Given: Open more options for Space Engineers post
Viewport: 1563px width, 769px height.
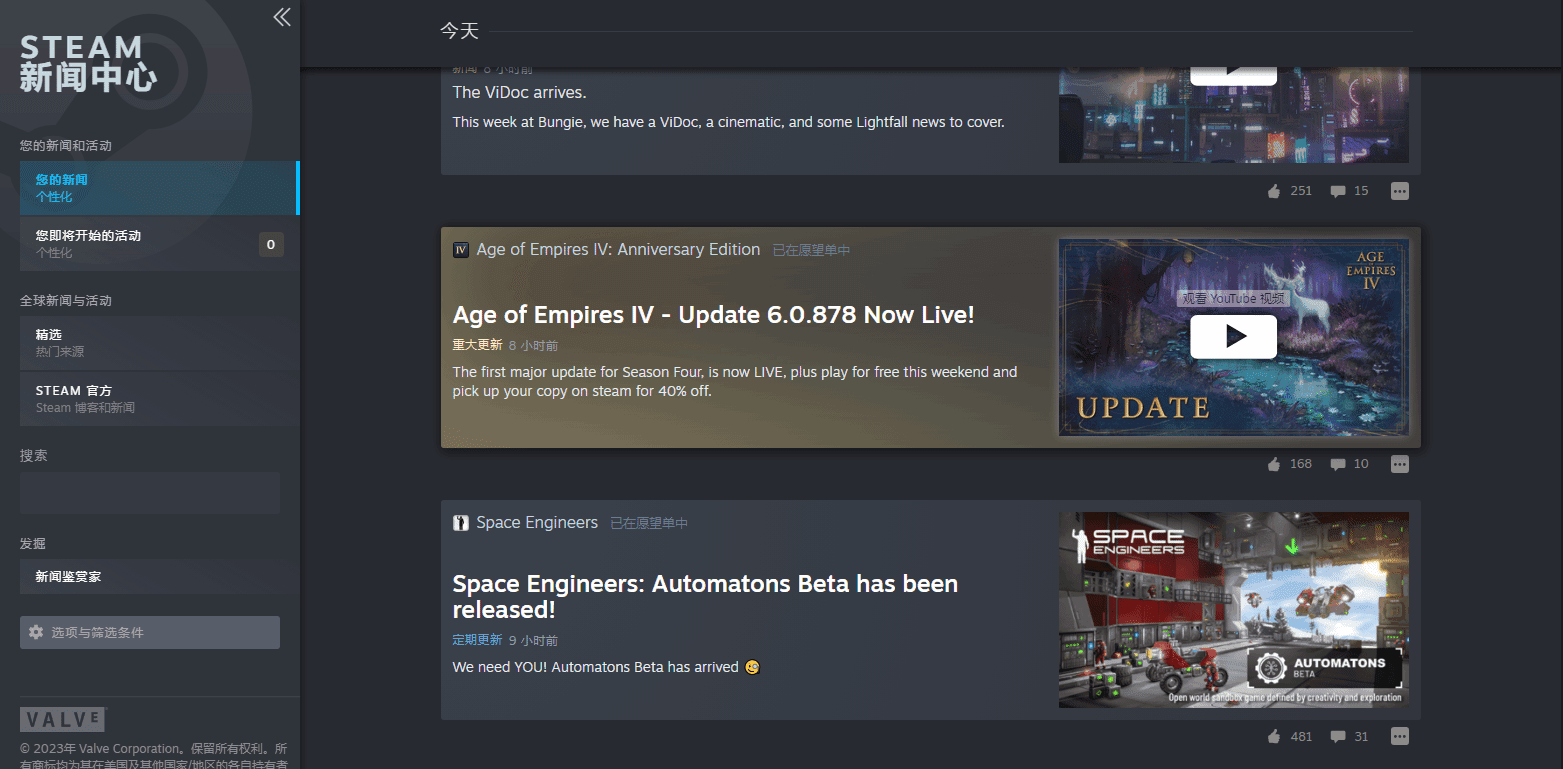Looking at the screenshot, I should (1400, 737).
